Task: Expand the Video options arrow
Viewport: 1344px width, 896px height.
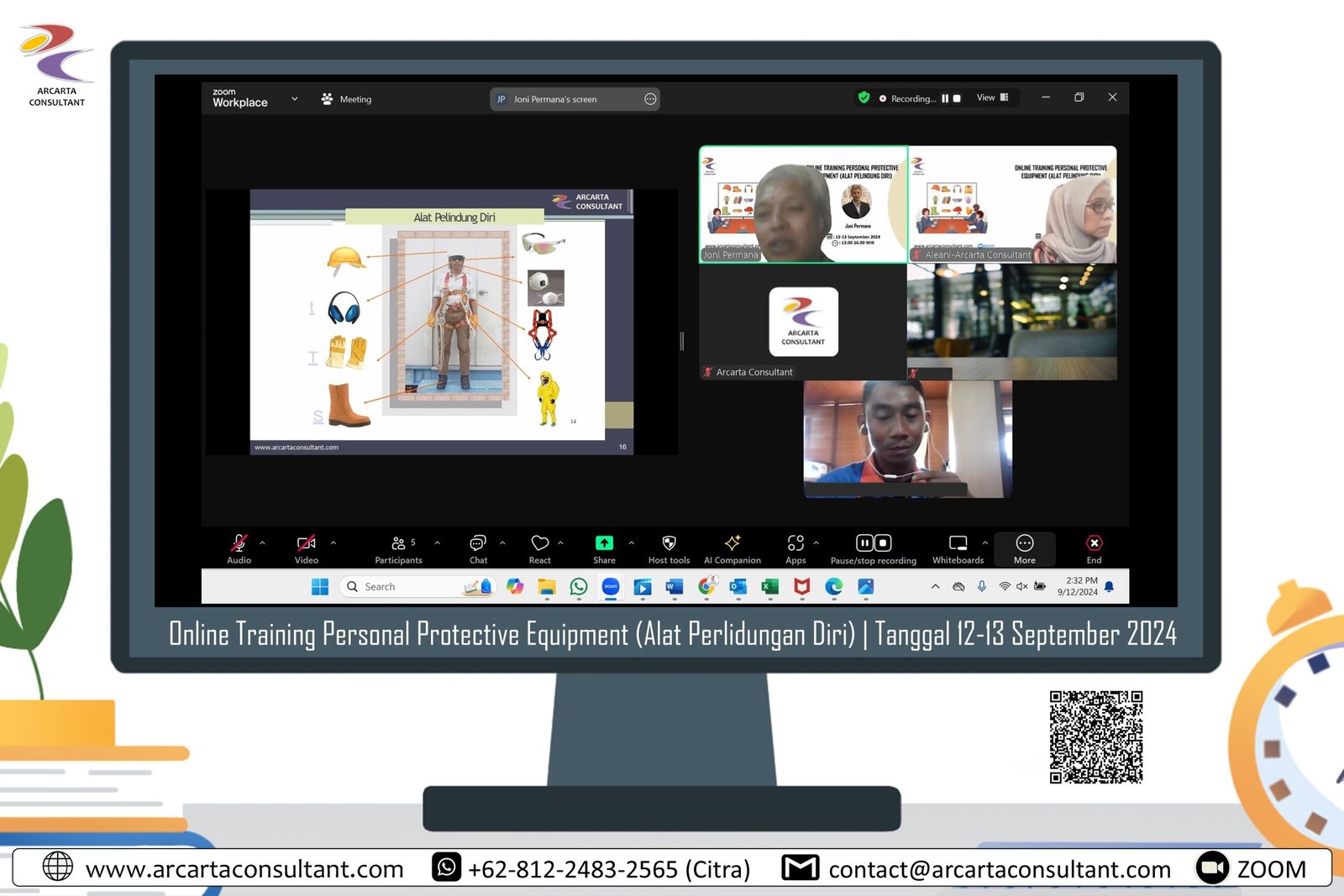Action: click(333, 542)
